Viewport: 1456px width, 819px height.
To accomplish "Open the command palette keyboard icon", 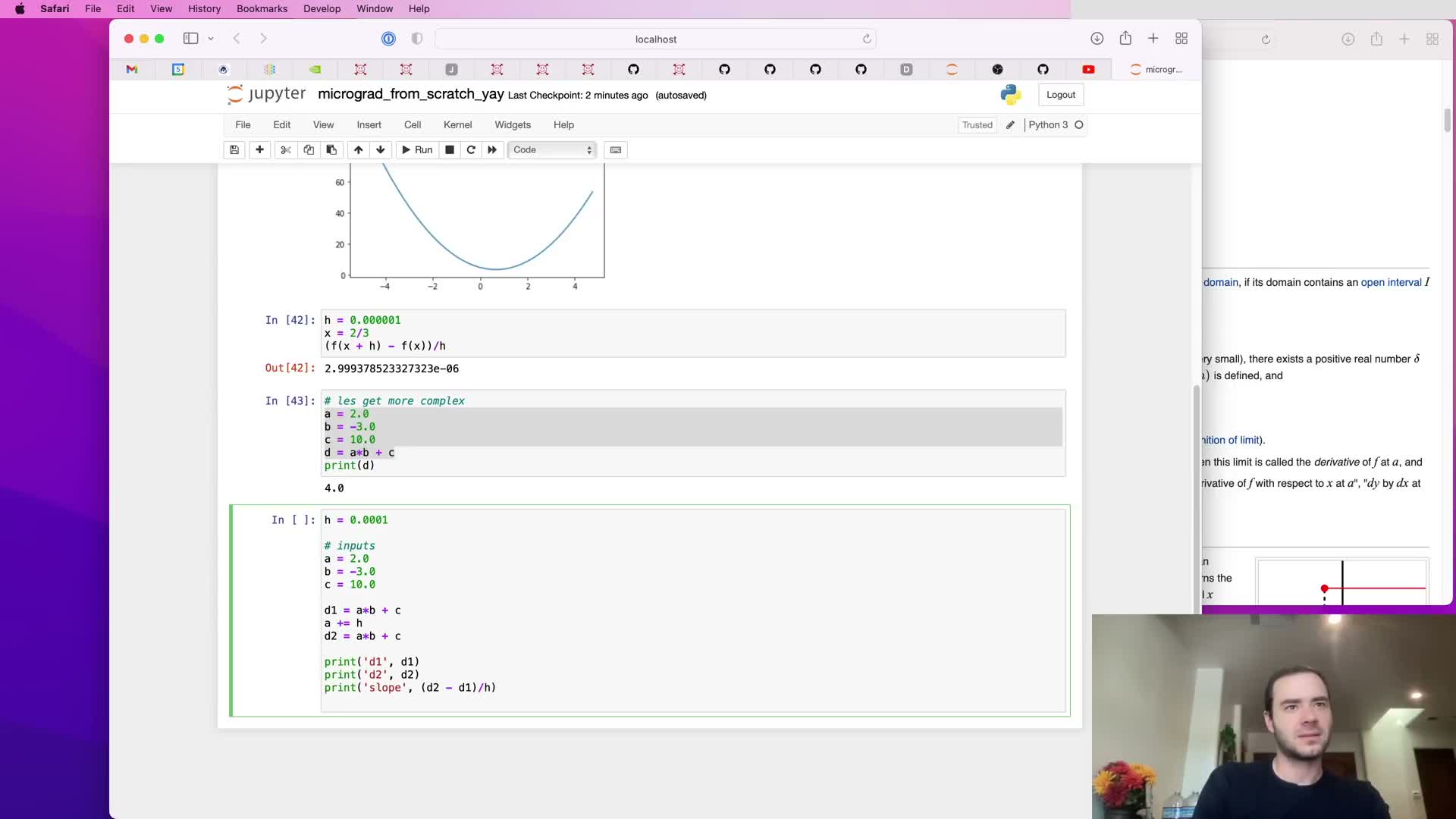I will pyautogui.click(x=616, y=150).
